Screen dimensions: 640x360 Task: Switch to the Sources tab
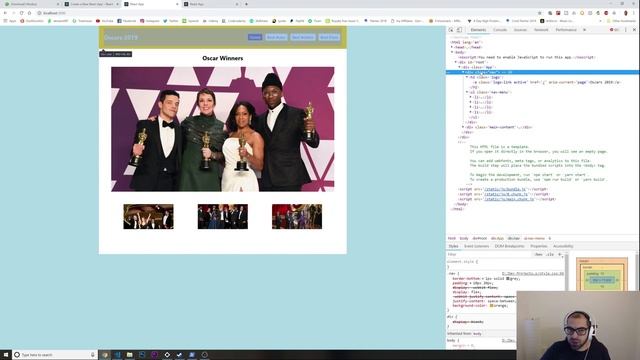[x=520, y=30]
